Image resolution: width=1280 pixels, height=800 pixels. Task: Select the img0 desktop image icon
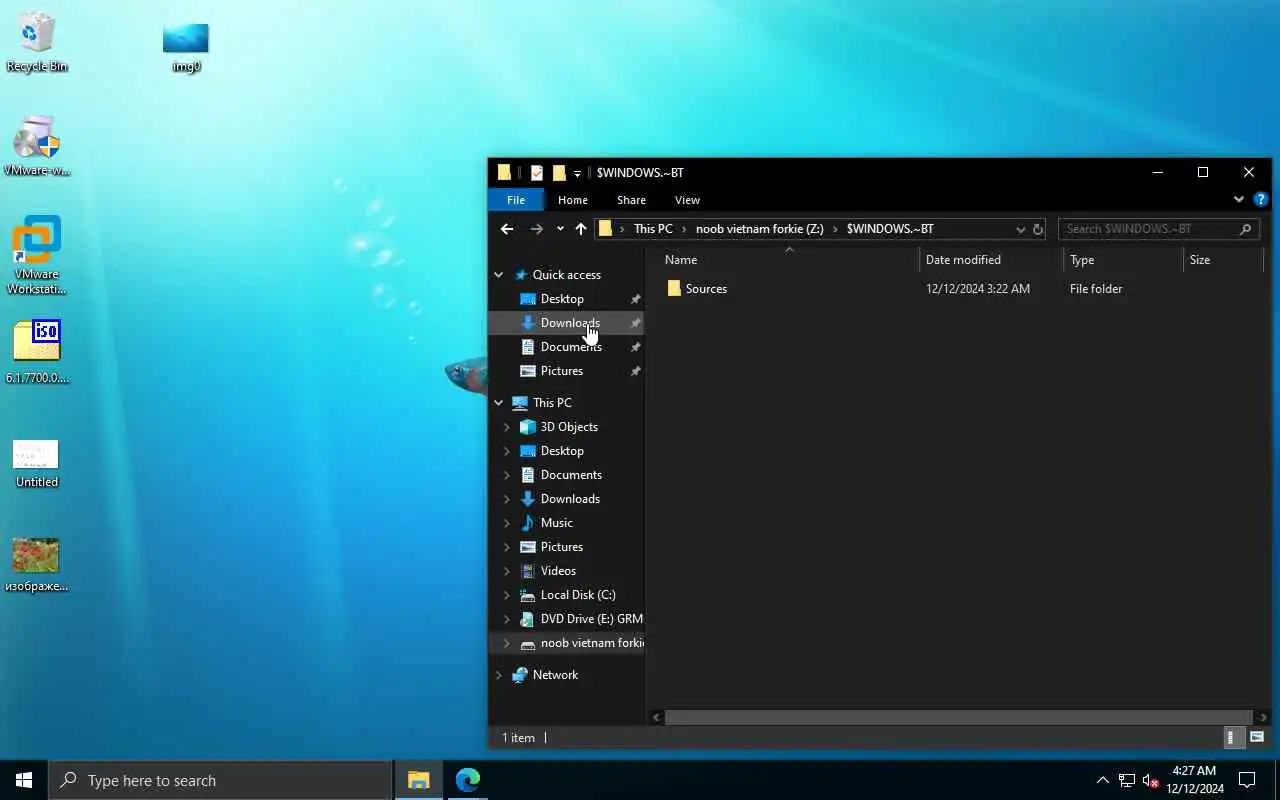186,47
